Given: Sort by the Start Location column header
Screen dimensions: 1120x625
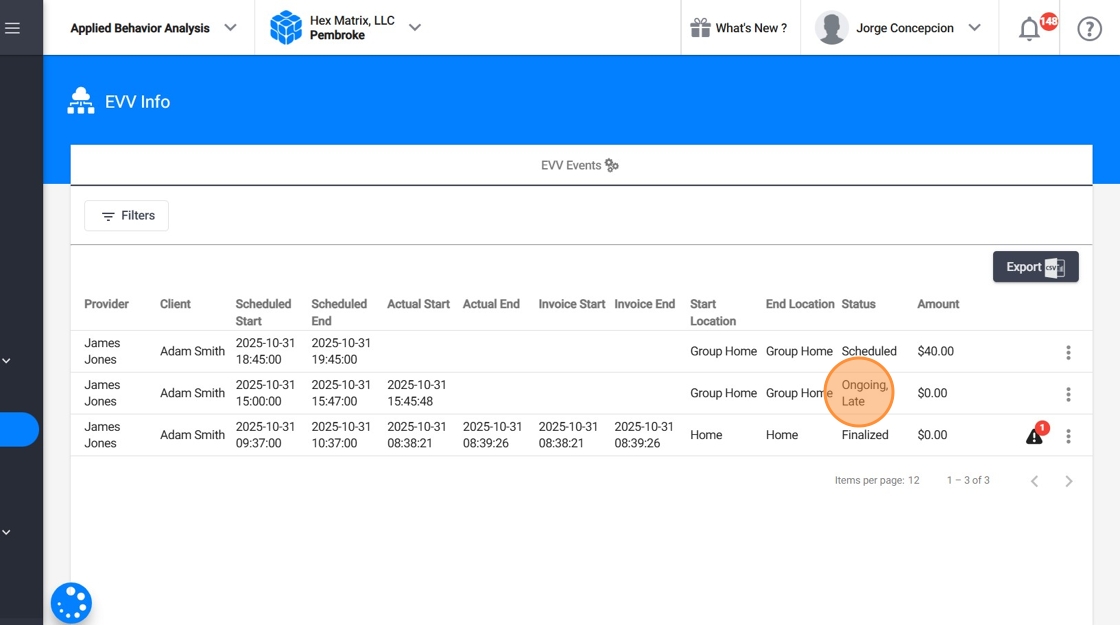Looking at the screenshot, I should [x=713, y=312].
